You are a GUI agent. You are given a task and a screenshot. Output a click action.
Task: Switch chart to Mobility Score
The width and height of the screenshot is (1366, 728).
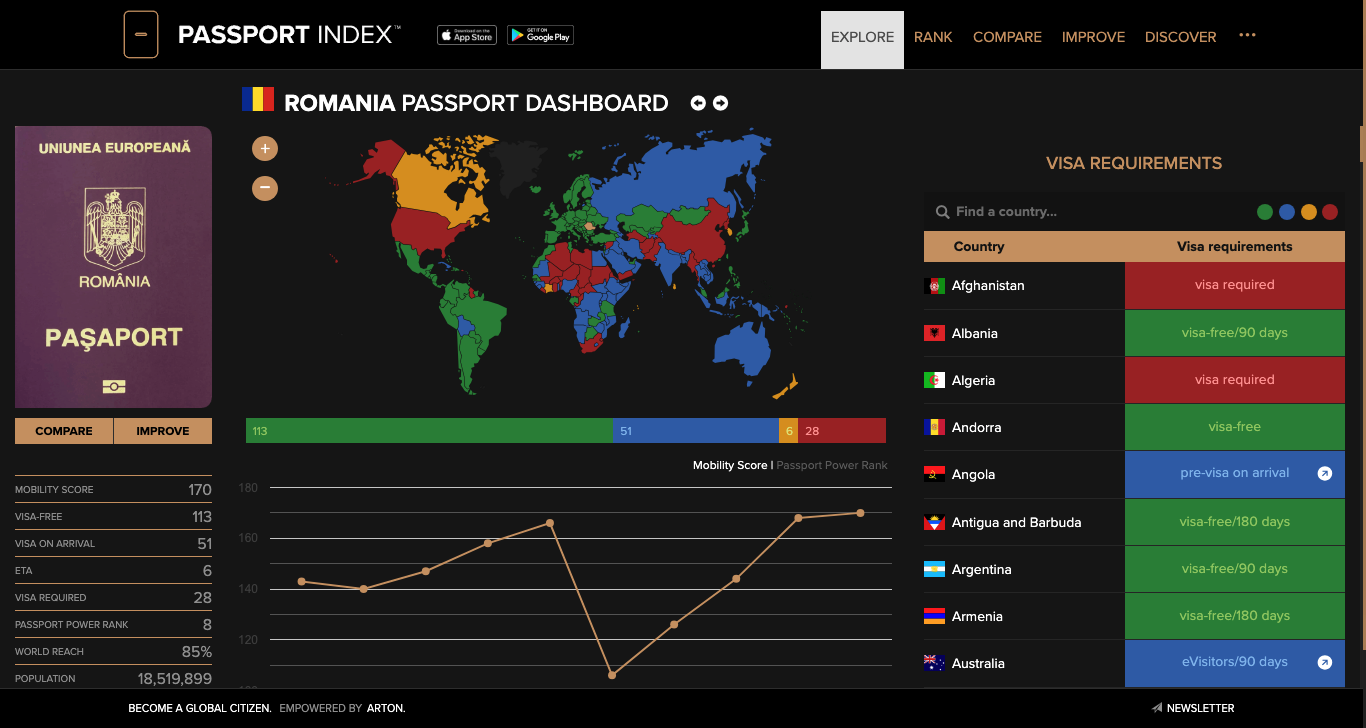(x=730, y=465)
